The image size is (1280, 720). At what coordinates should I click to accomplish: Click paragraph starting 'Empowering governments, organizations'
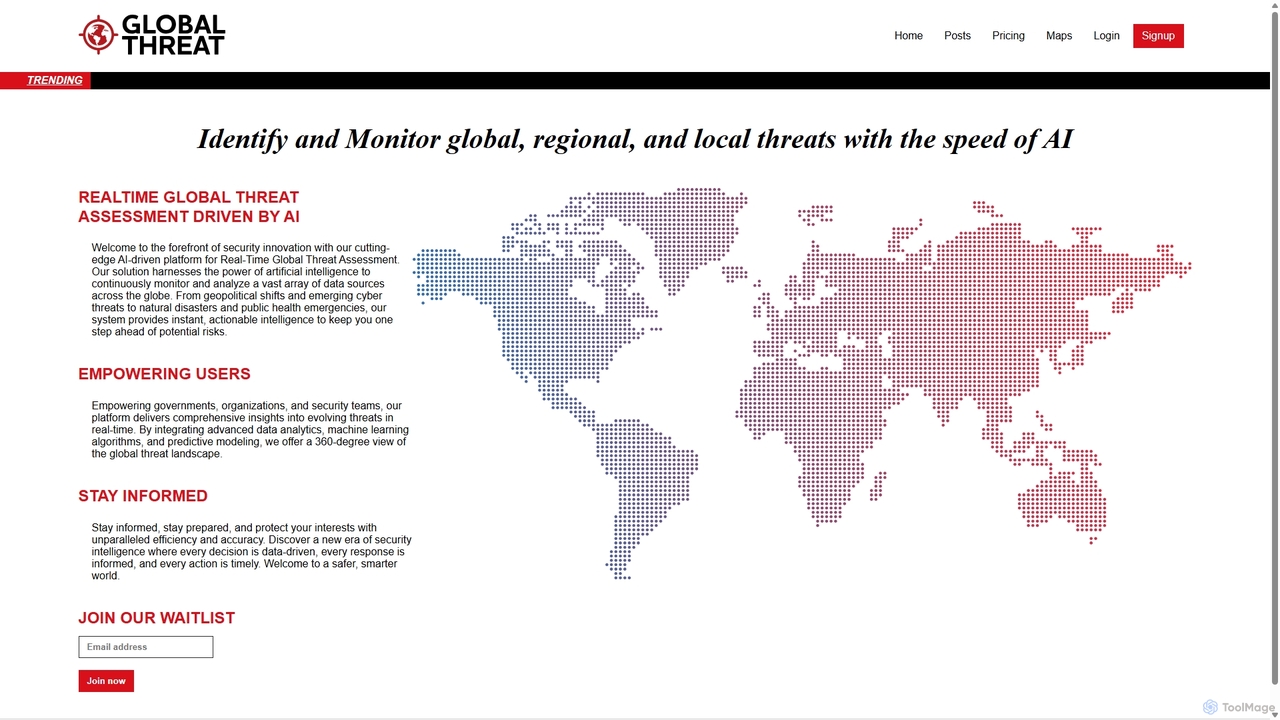250,430
